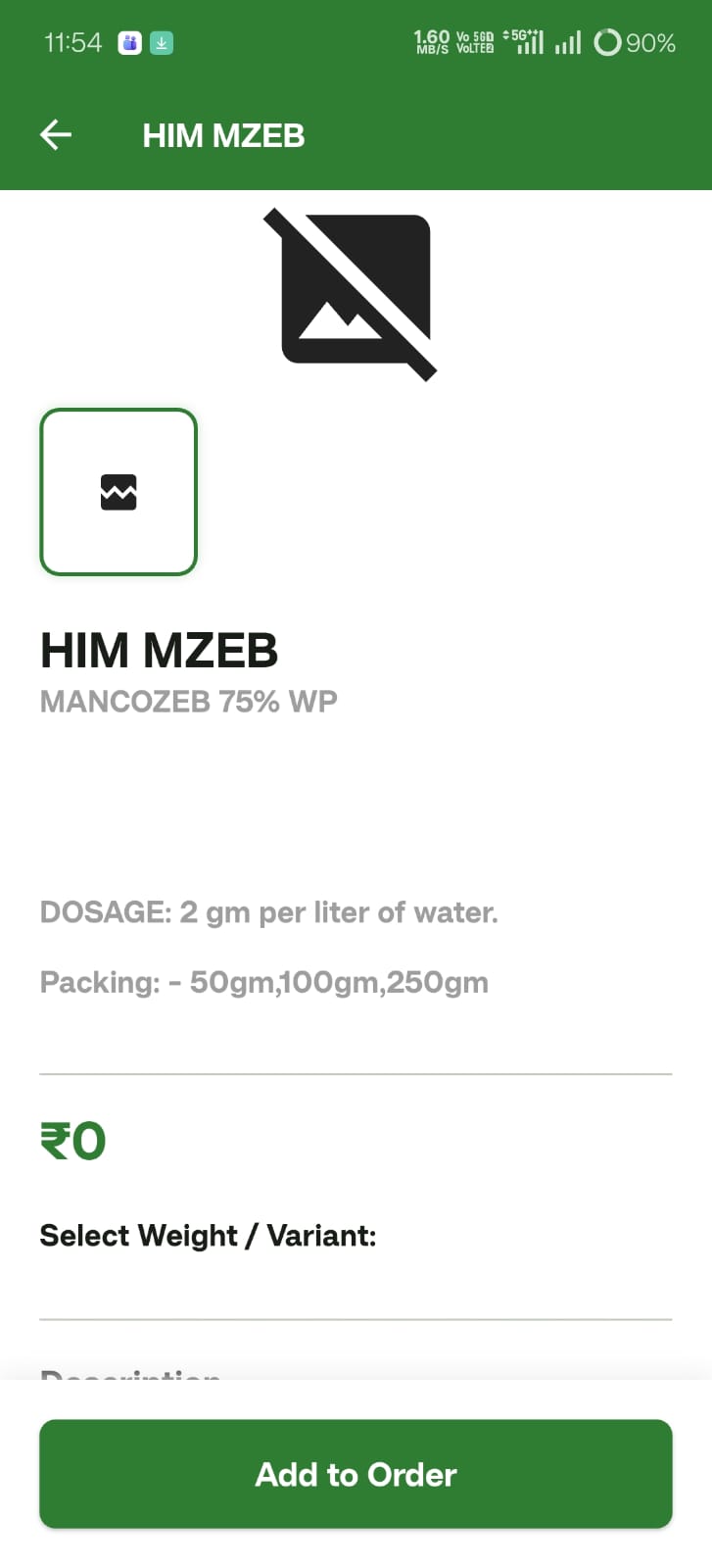Tap the partially hidden Description heading

pos(130,1374)
